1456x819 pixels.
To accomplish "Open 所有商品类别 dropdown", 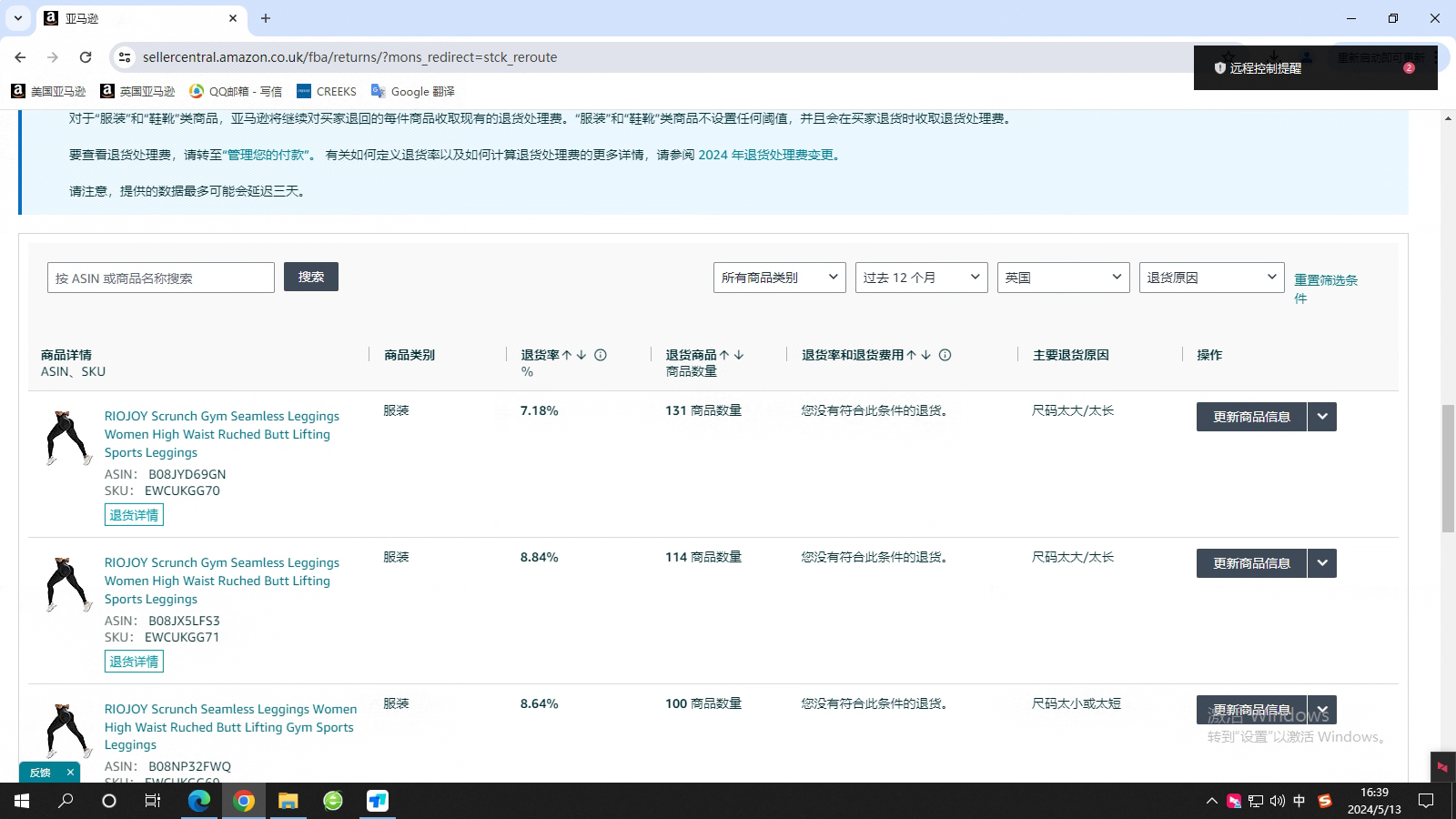I will 780,278.
